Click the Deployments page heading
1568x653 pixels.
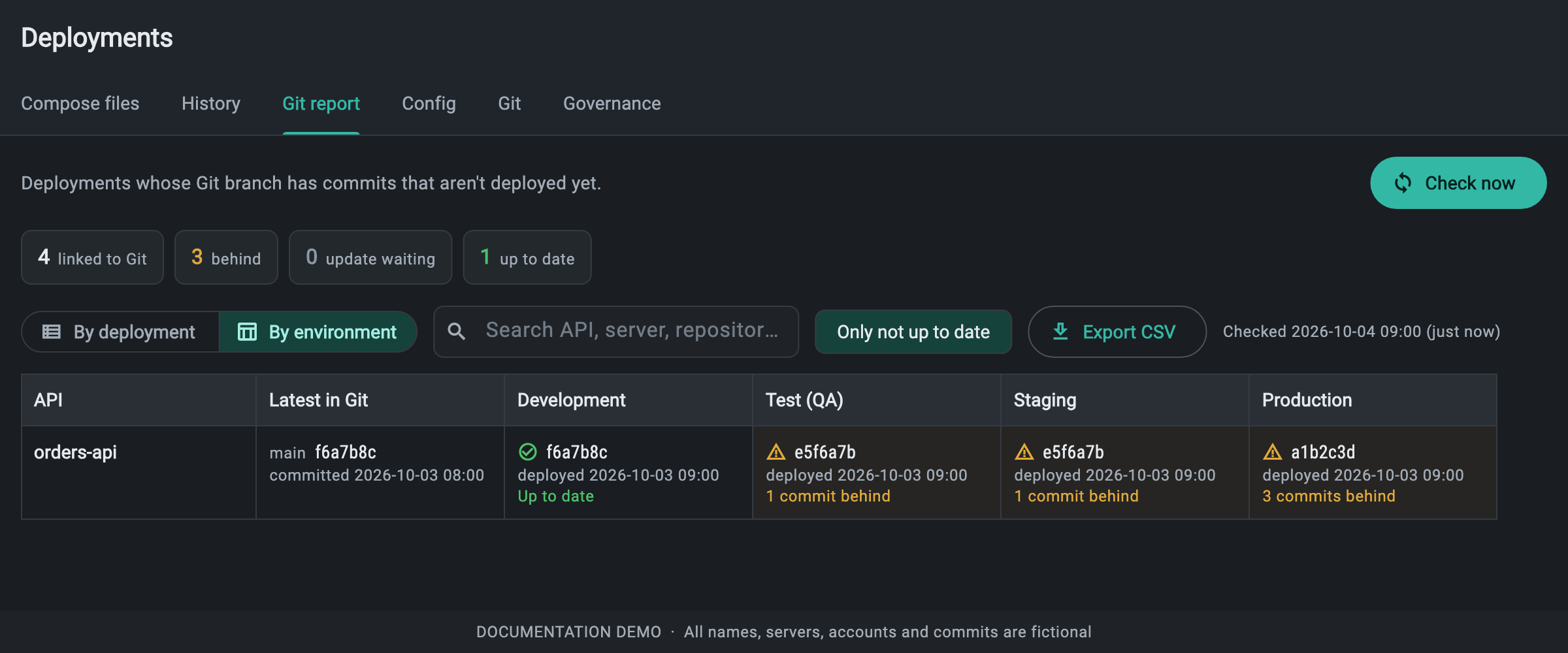coord(97,38)
